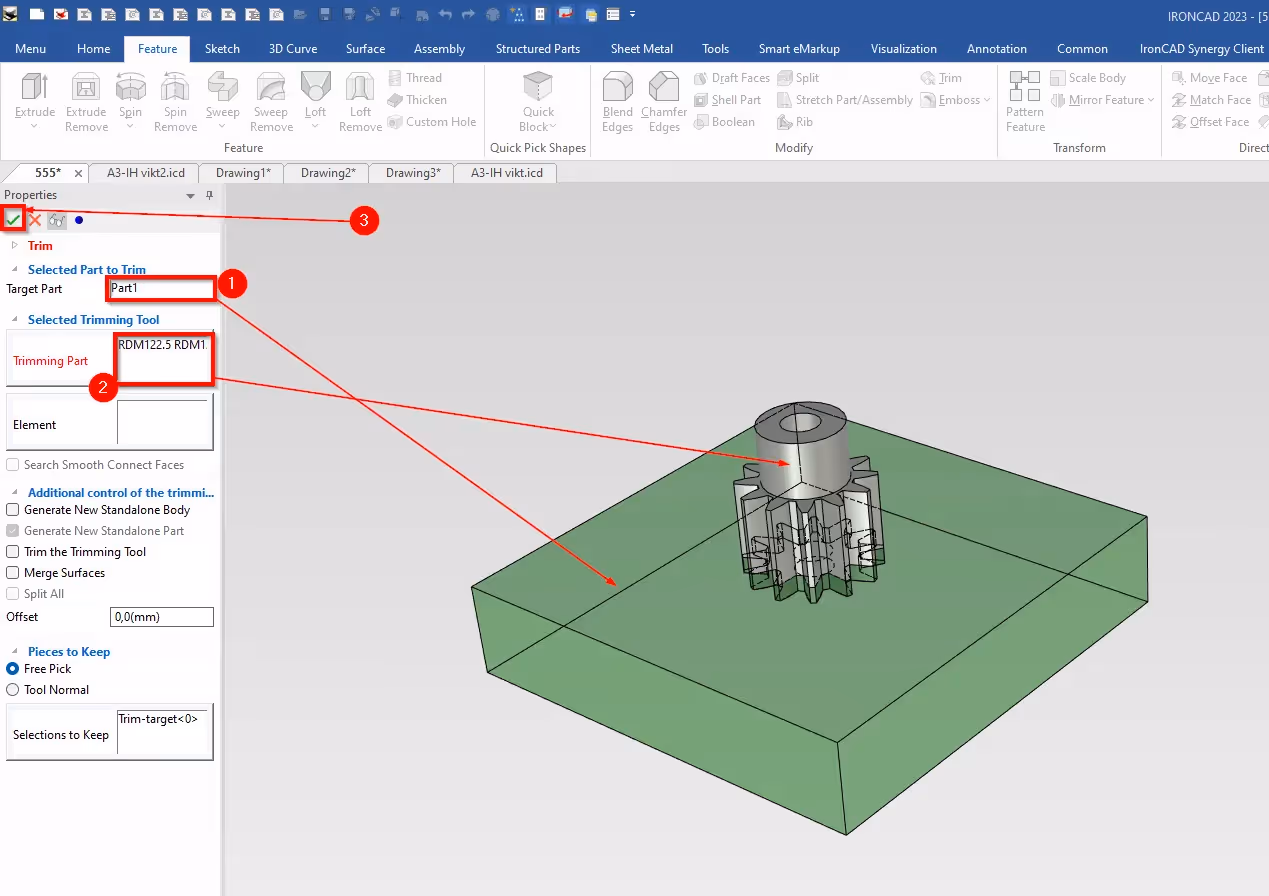1269x896 pixels.
Task: Select the Tool Normal radio button
Action: 13,689
